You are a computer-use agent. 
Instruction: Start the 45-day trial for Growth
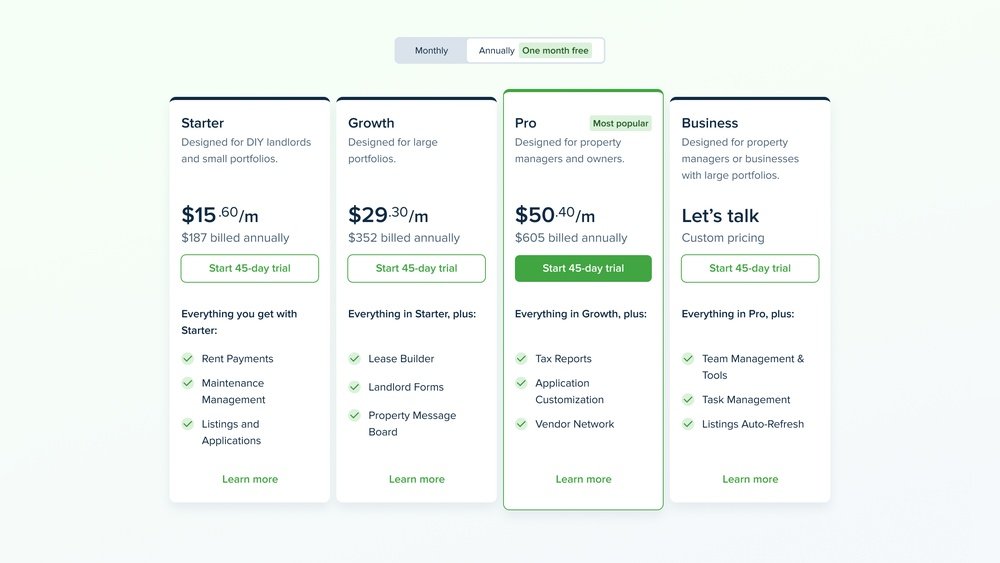(416, 268)
